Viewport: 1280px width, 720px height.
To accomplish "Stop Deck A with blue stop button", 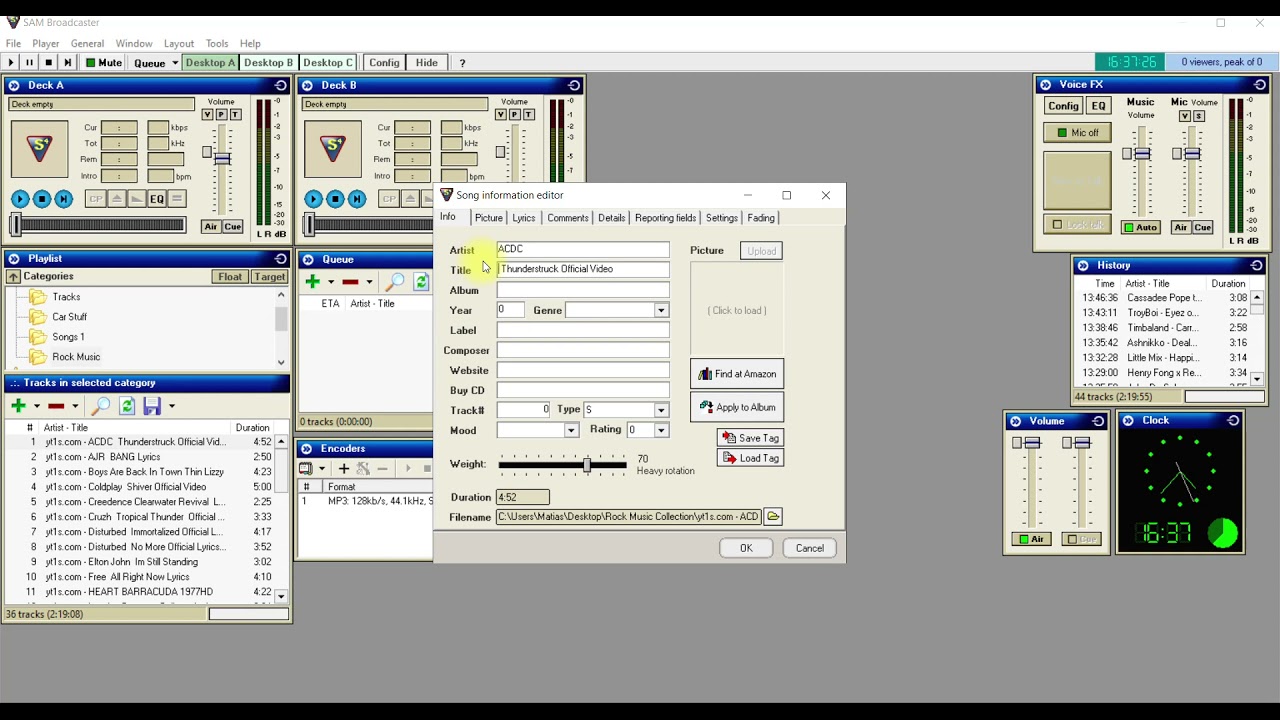I will (42, 199).
